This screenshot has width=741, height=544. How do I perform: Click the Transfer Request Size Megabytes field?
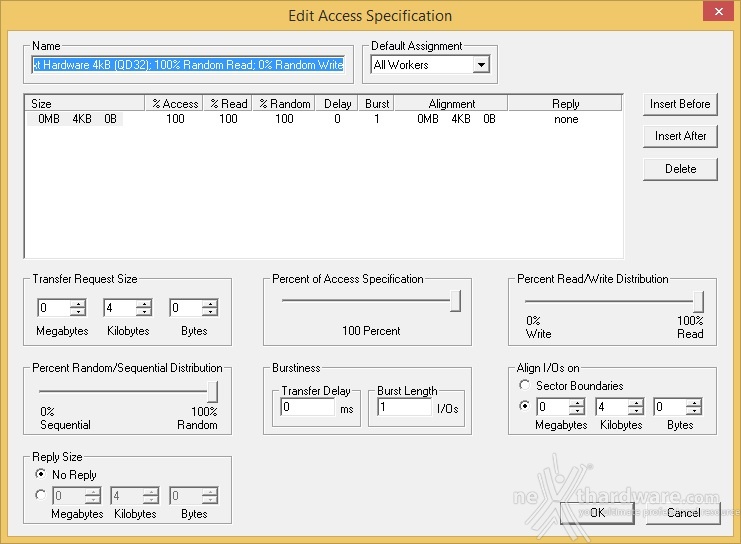coord(54,308)
